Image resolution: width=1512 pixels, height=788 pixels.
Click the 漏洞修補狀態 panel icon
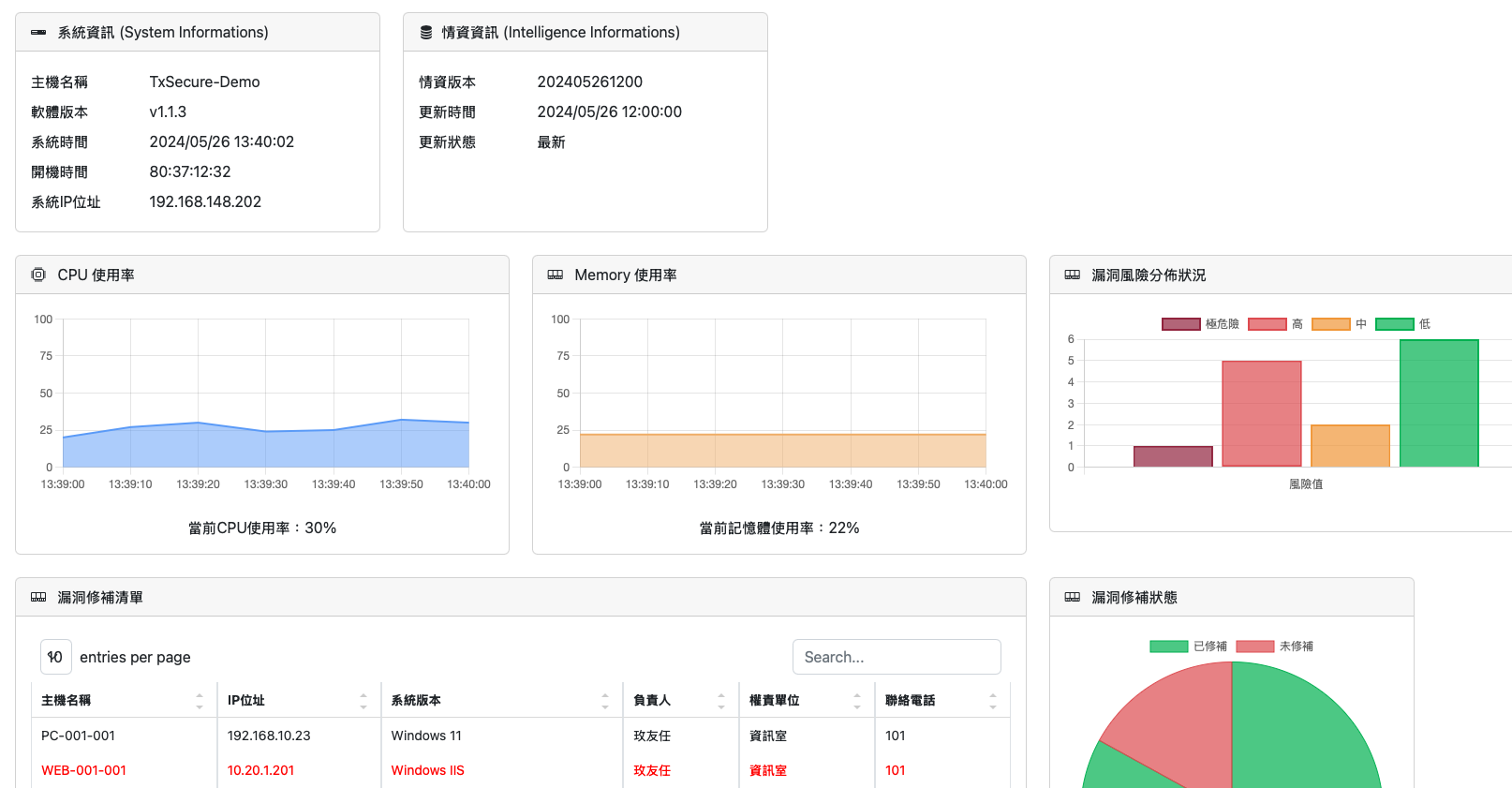pyautogui.click(x=1073, y=597)
